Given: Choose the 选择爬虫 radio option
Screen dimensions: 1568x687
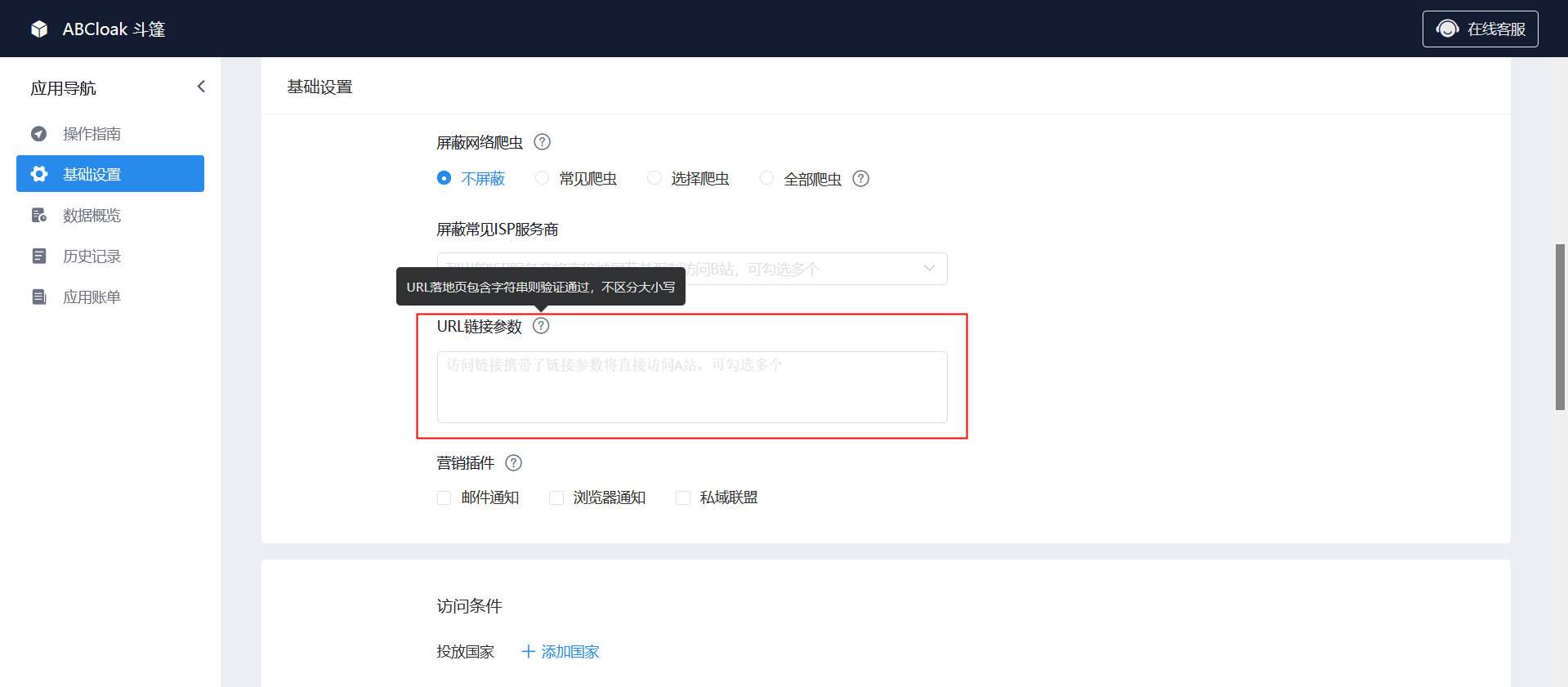Looking at the screenshot, I should click(654, 178).
